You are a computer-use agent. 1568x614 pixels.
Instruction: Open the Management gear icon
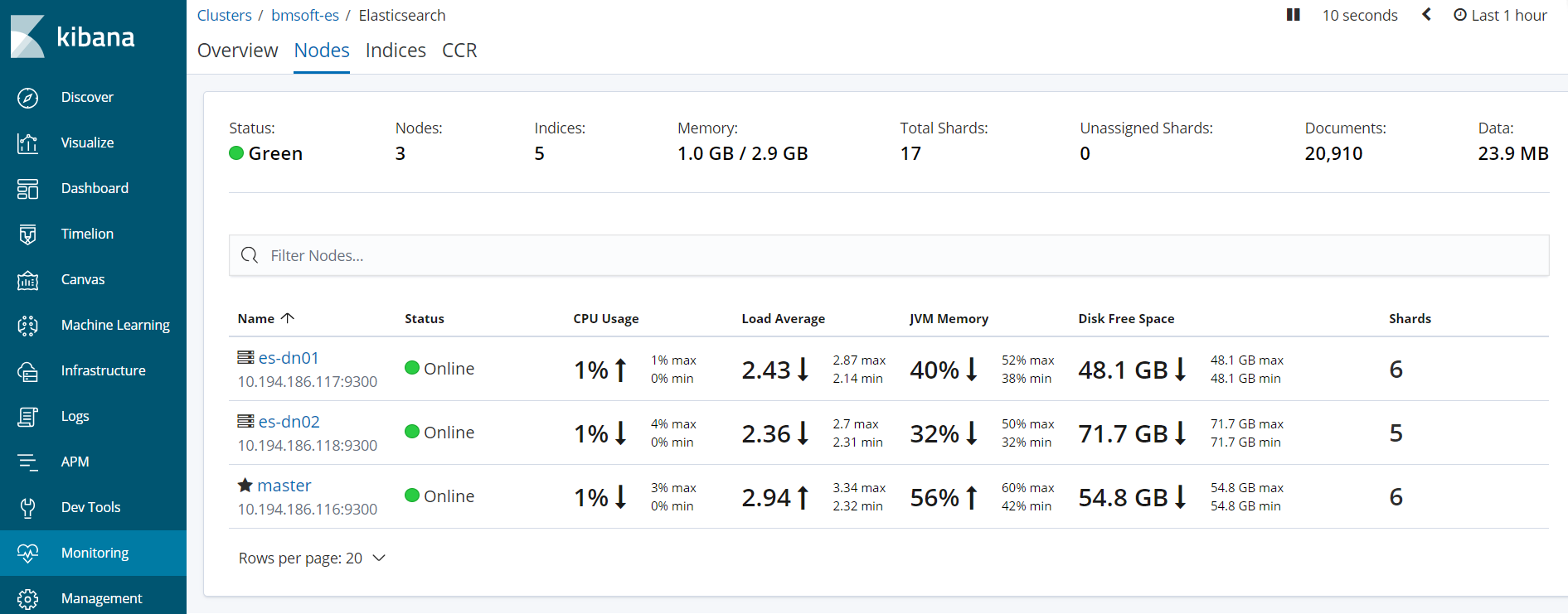click(27, 599)
